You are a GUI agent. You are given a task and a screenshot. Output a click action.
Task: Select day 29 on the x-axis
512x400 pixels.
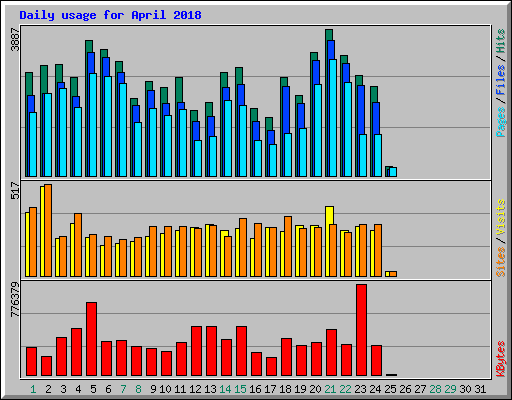450,389
